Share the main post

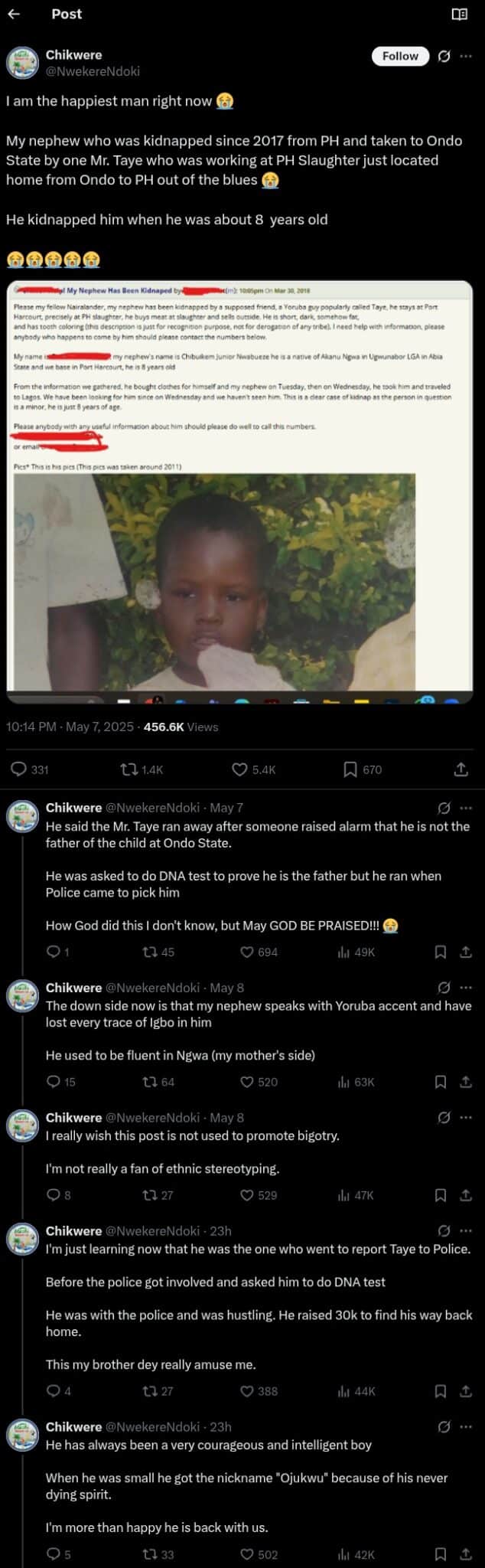pos(461,769)
